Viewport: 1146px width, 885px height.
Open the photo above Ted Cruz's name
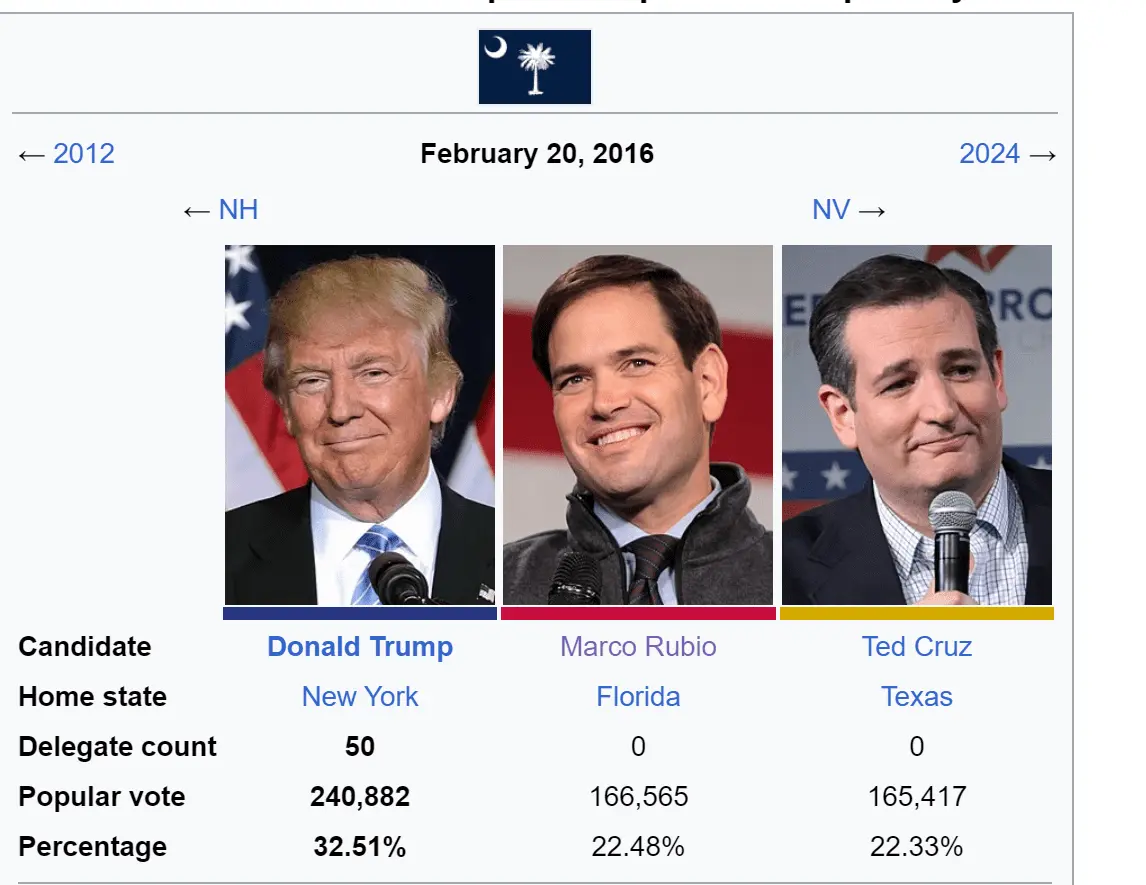[x=917, y=425]
